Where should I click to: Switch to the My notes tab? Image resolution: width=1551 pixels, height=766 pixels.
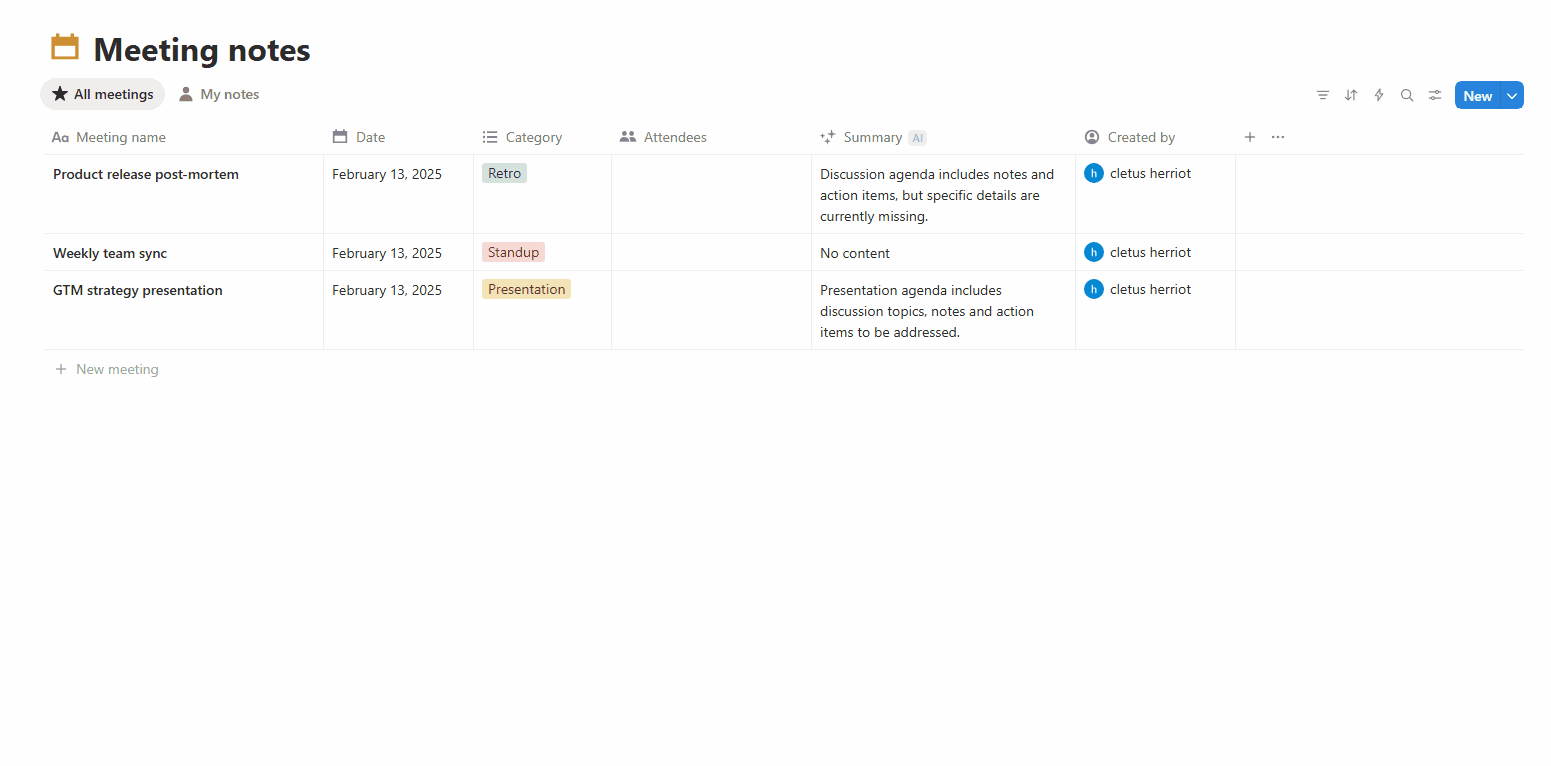[x=219, y=94]
